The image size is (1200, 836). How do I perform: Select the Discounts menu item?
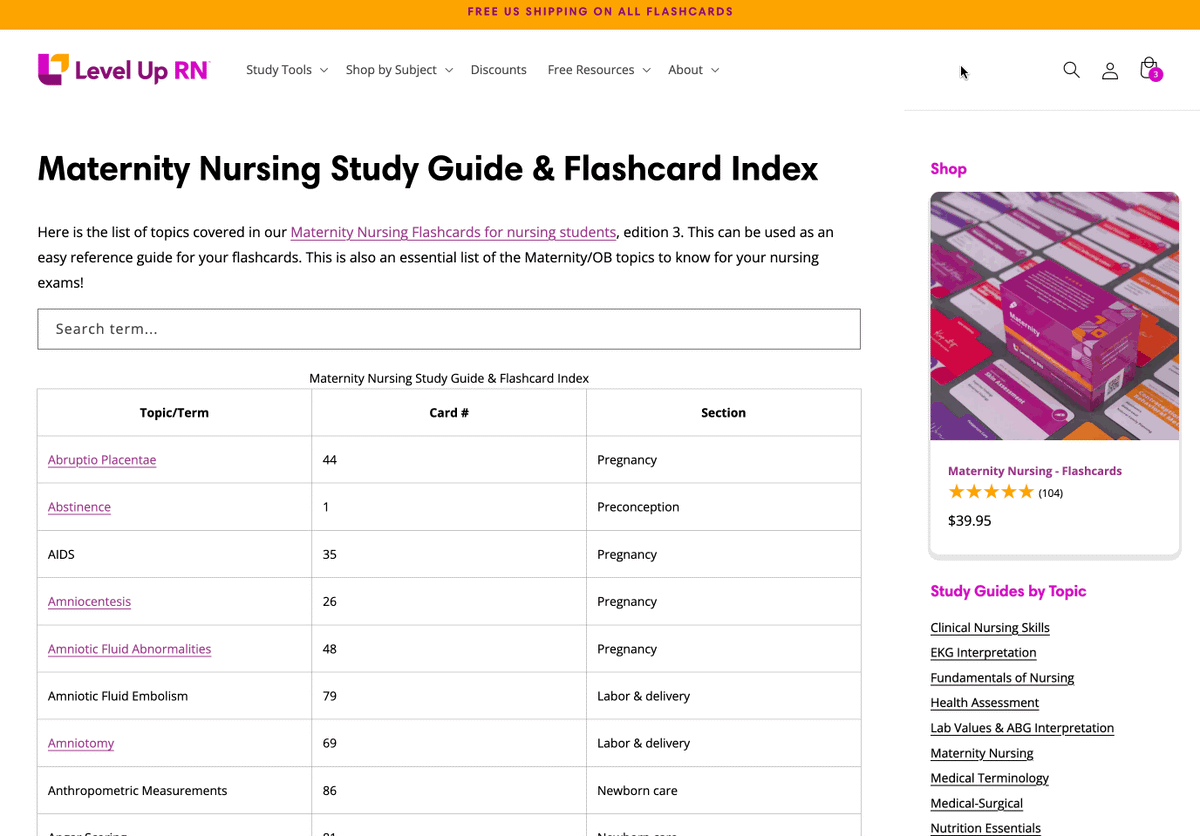coord(498,69)
